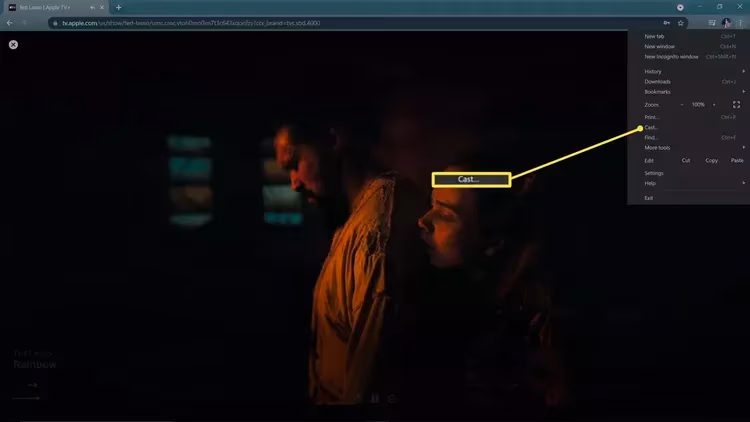Pause the video with pause button
The image size is (750, 422).
point(375,398)
